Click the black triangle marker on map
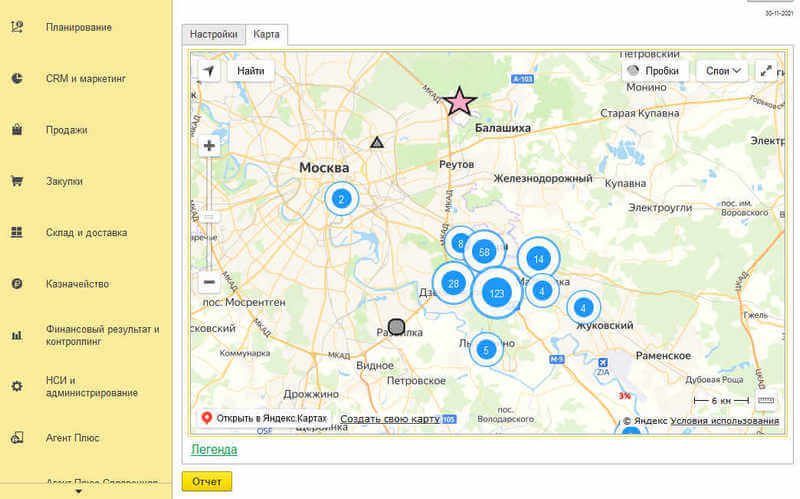Viewport: 800px width, 499px height. (377, 143)
